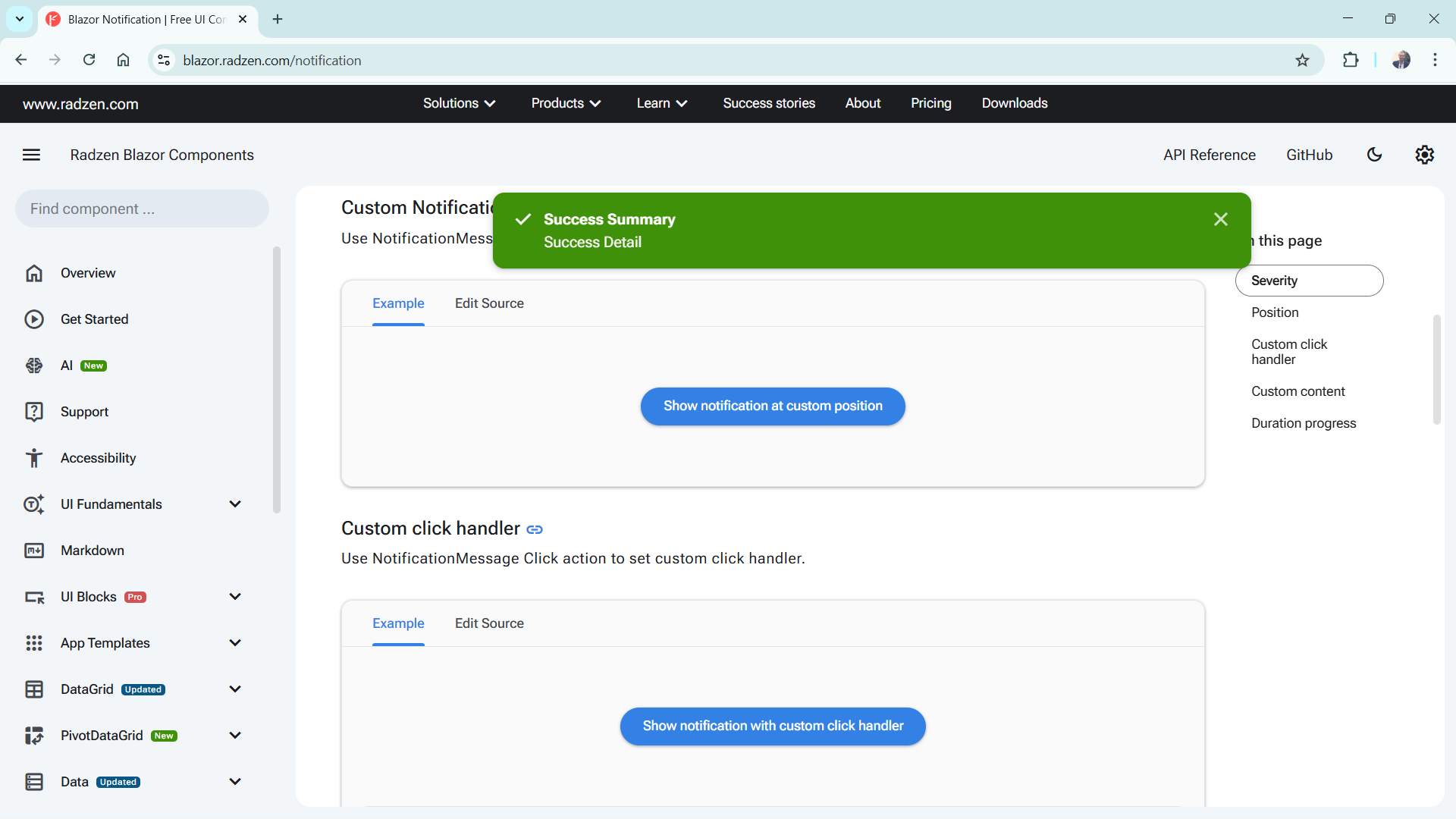Click the Overview home icon in sidebar
1456x819 pixels.
[34, 273]
